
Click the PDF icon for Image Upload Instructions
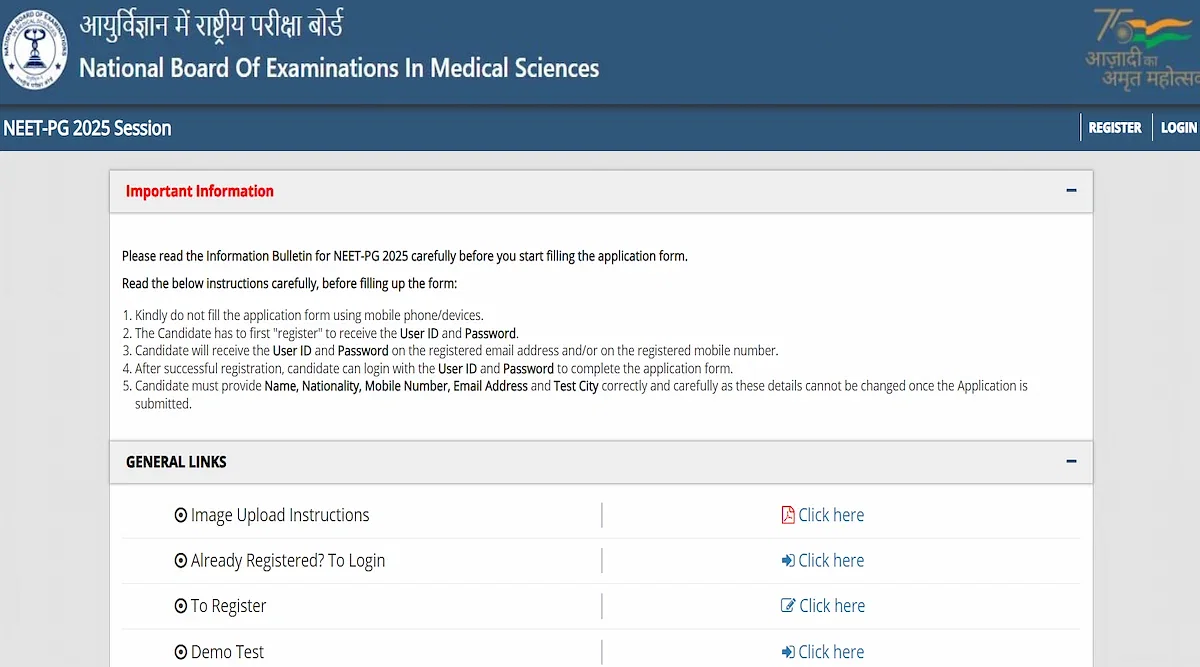point(788,515)
